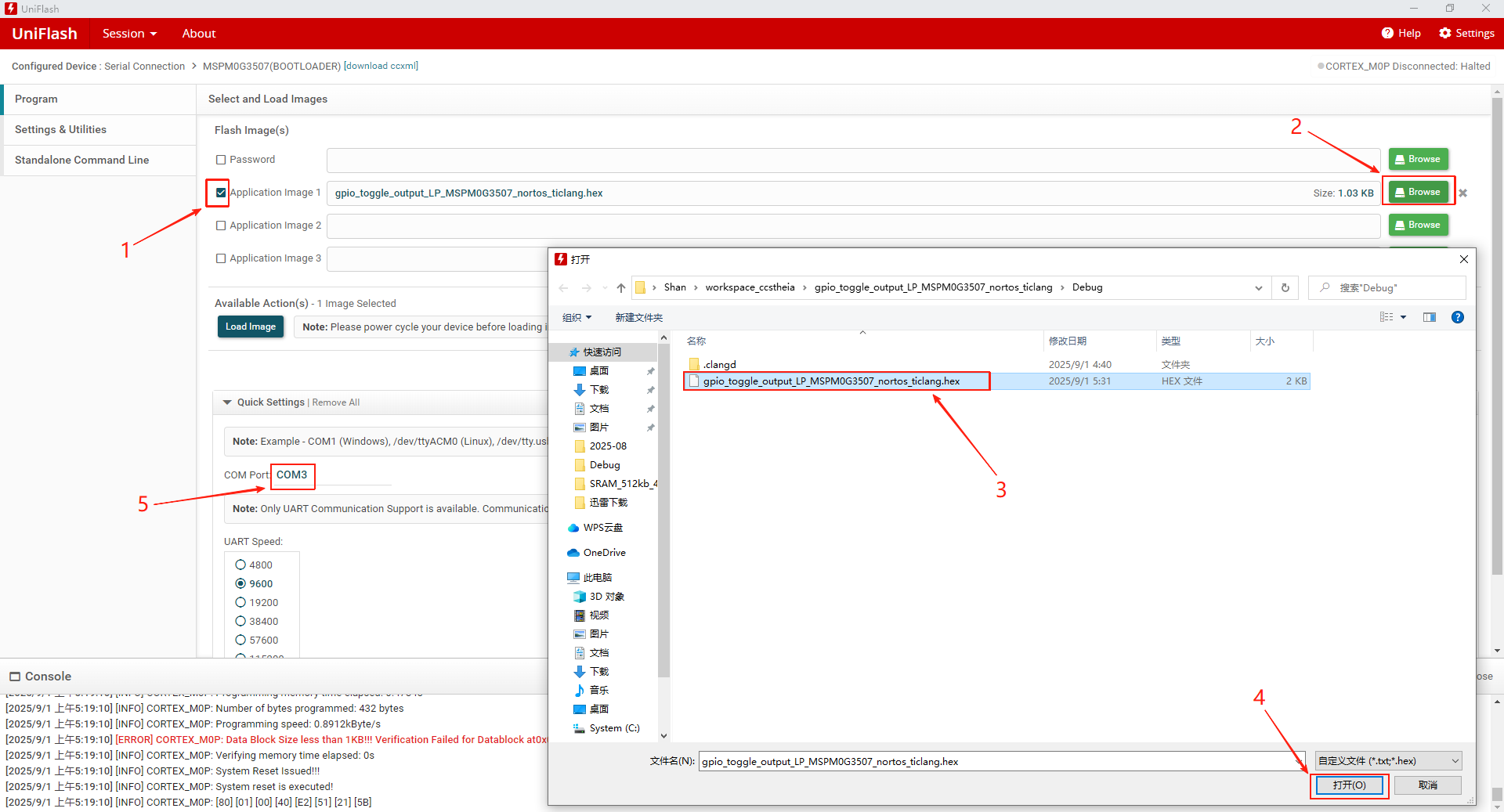Image resolution: width=1504 pixels, height=812 pixels.
Task: Check Application Image 2 checkbox
Action: point(221,226)
